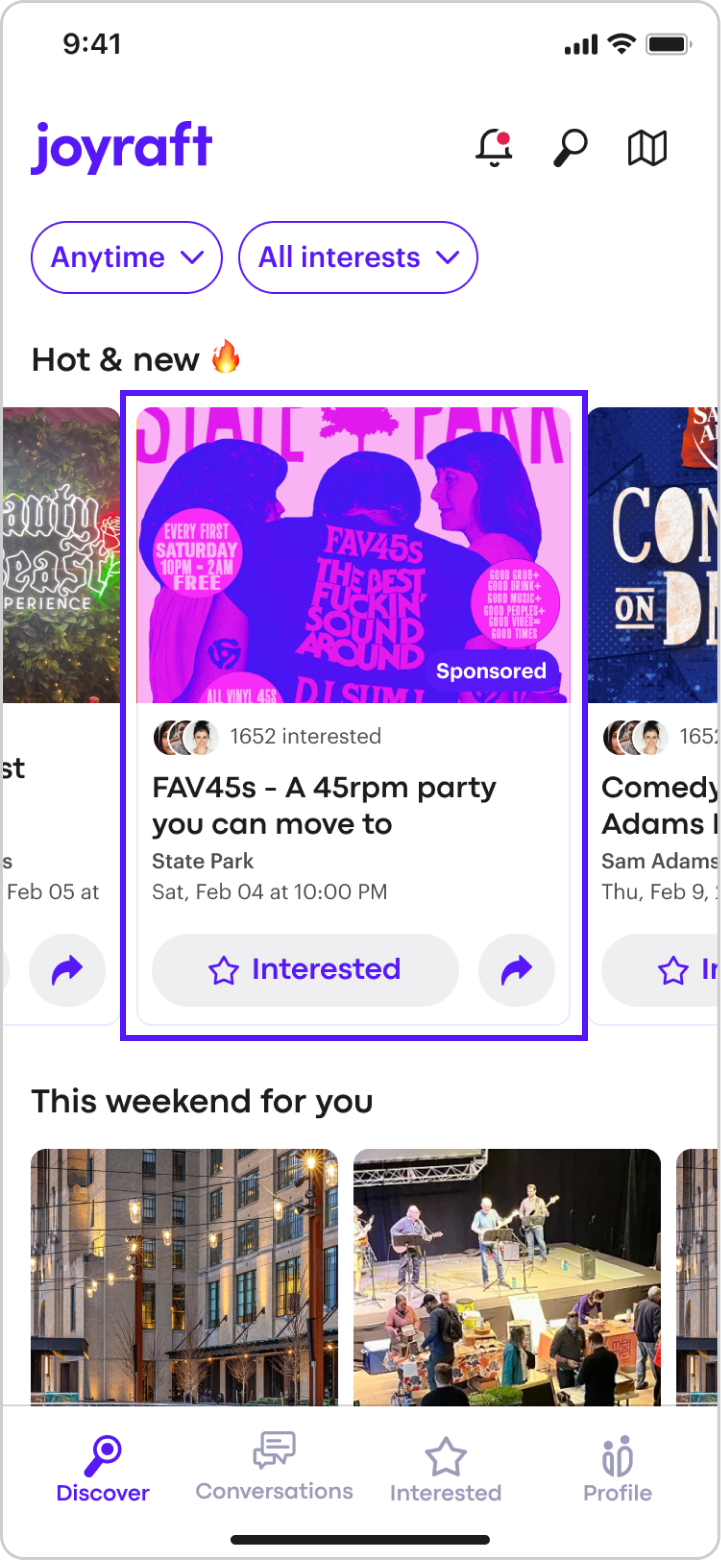Tap the joyraft logo
721x1560 pixels.
pyautogui.click(x=122, y=147)
